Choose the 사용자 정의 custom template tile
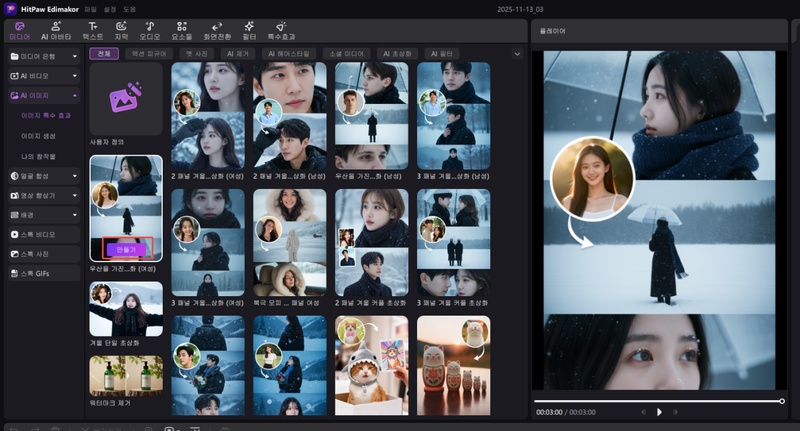 point(125,98)
